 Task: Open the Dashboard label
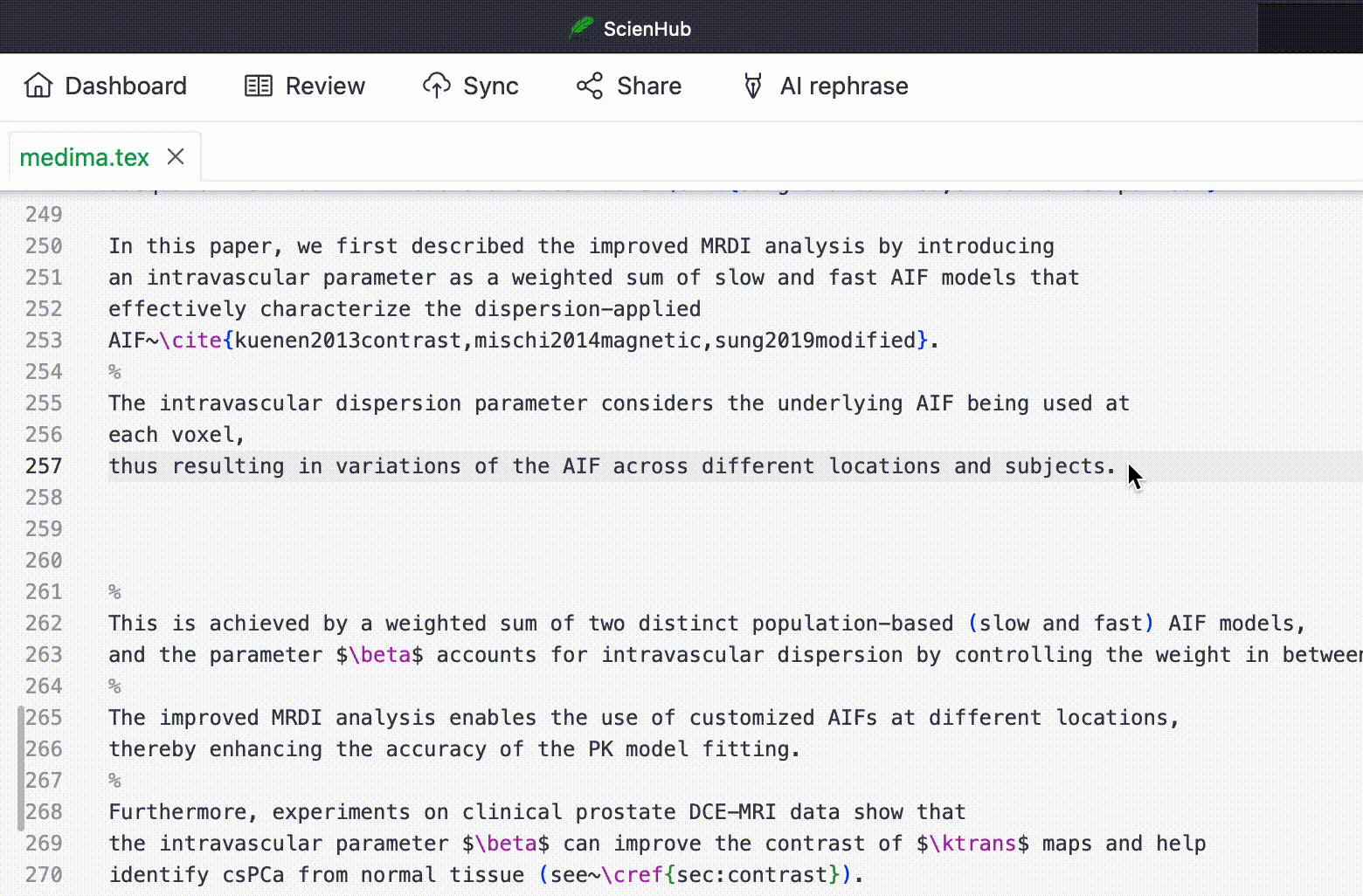126,86
